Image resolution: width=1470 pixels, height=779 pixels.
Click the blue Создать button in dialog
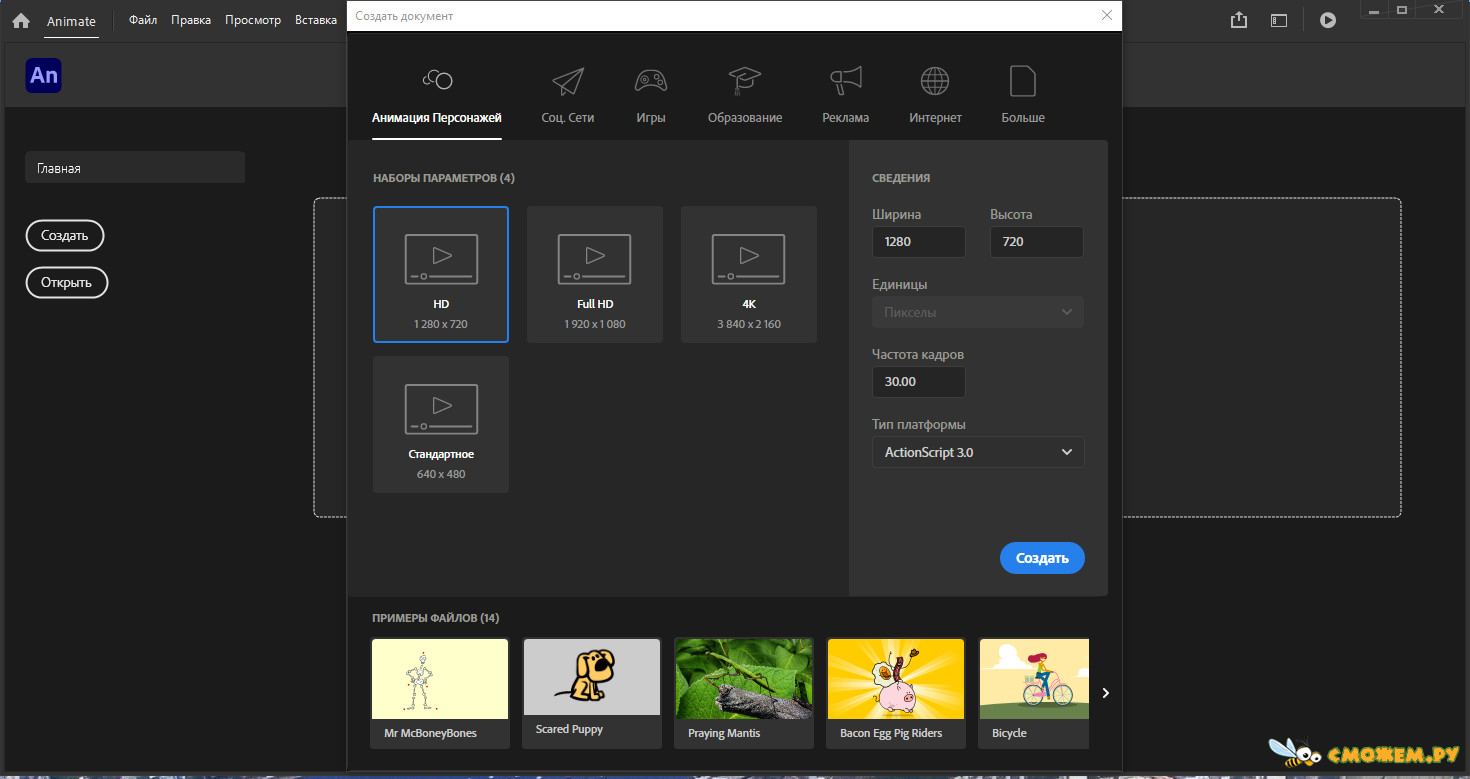coord(1042,558)
